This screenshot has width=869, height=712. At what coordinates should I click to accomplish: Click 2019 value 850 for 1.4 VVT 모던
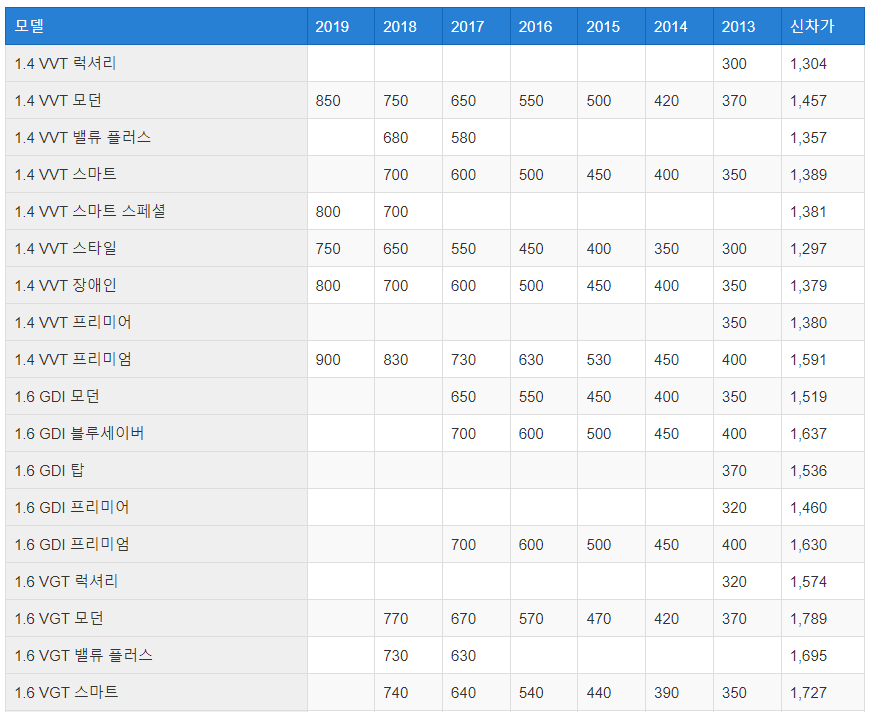328,101
